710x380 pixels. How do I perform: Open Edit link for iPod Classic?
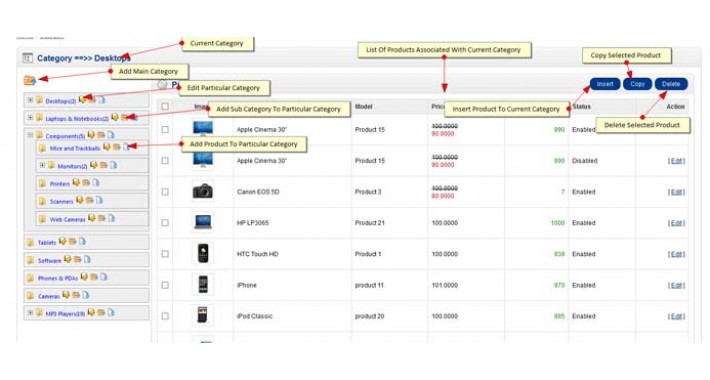[x=676, y=316]
